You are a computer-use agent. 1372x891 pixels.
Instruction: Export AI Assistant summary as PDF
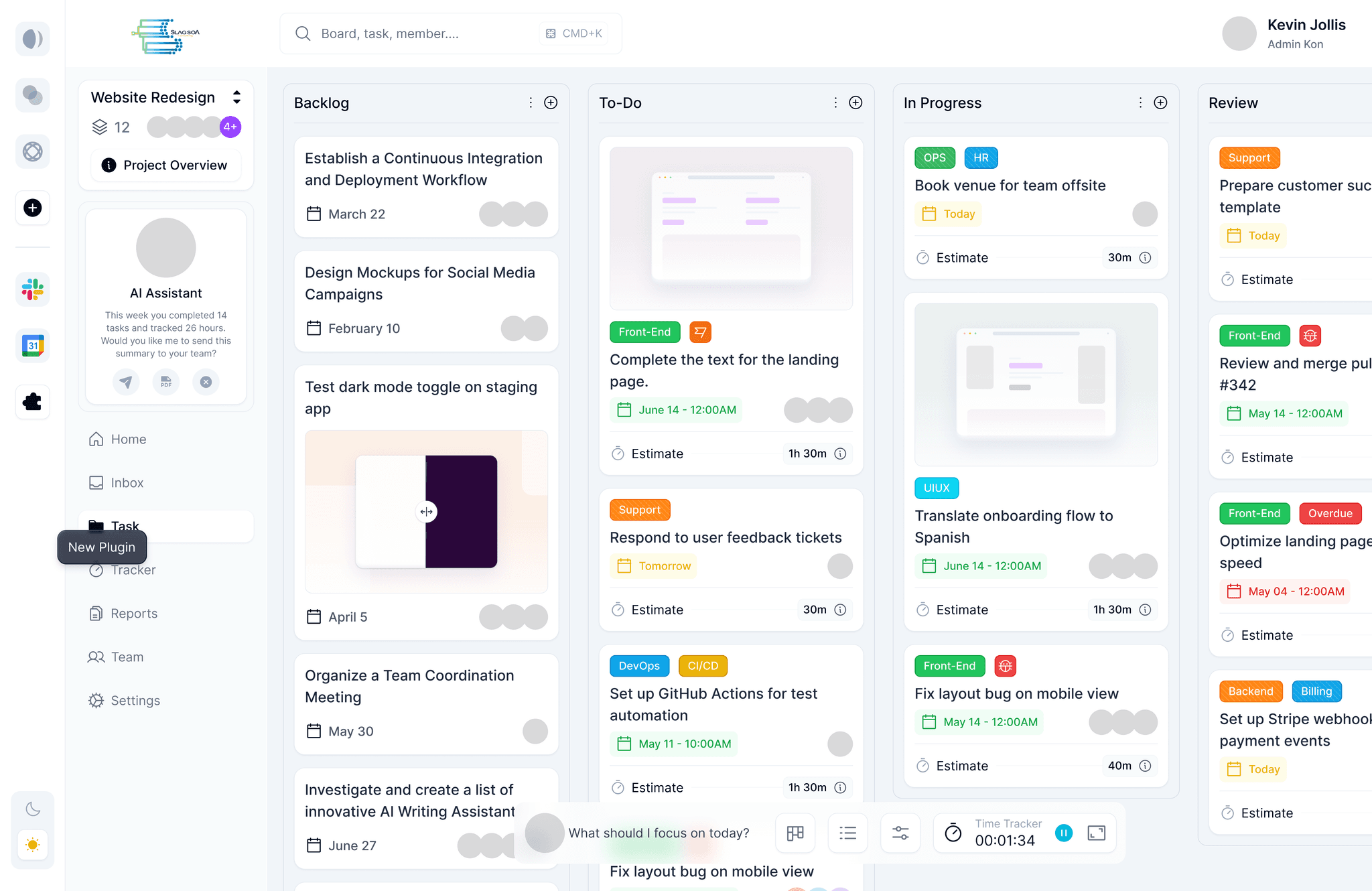coord(165,382)
